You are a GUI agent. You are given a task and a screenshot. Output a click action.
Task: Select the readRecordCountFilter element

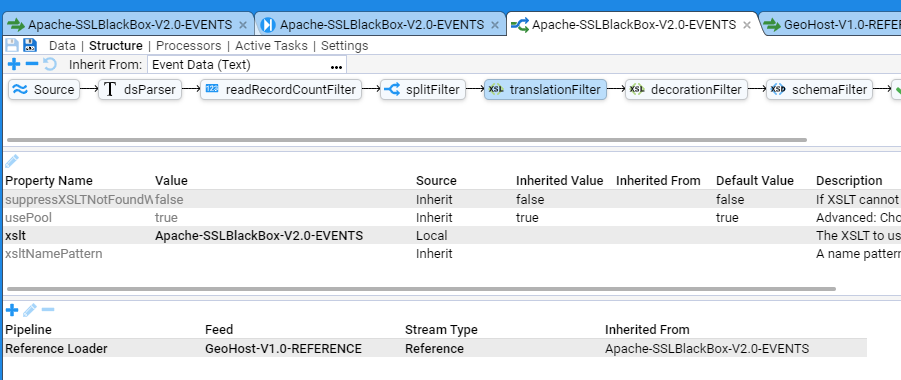tap(281, 90)
